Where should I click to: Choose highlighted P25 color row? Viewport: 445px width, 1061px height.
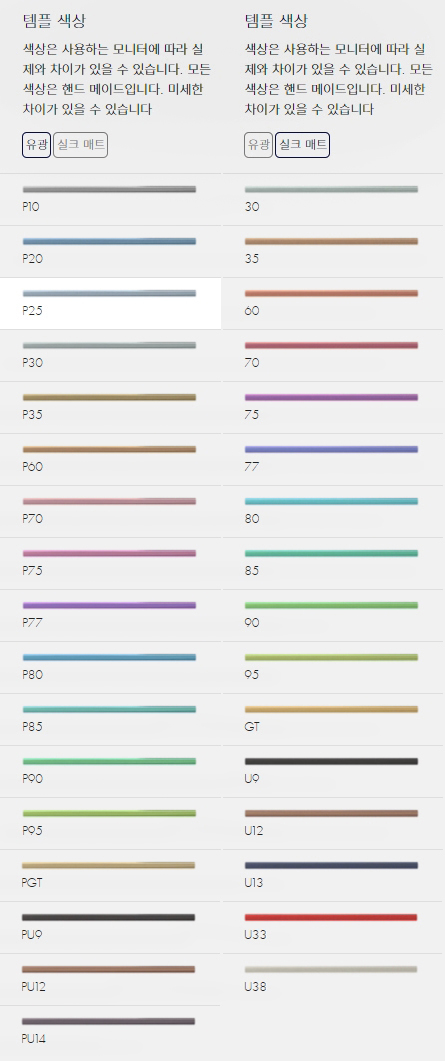[x=110, y=304]
